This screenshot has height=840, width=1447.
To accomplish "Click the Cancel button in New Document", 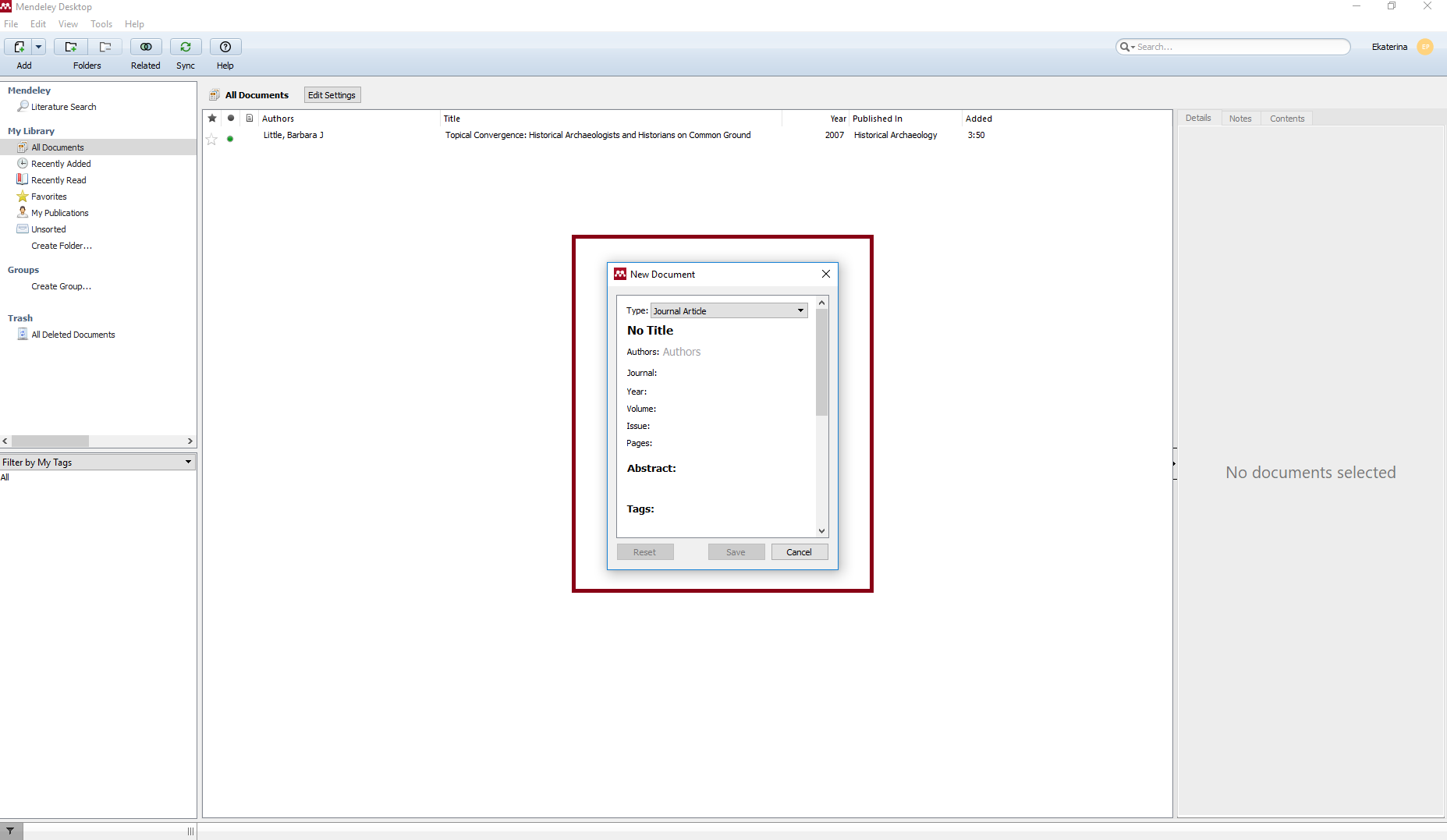I will [800, 552].
